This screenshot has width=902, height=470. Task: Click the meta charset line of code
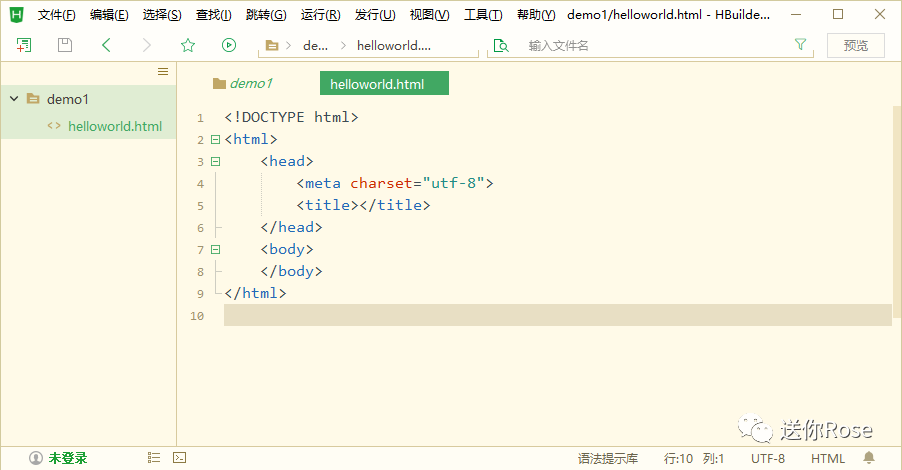coord(395,184)
